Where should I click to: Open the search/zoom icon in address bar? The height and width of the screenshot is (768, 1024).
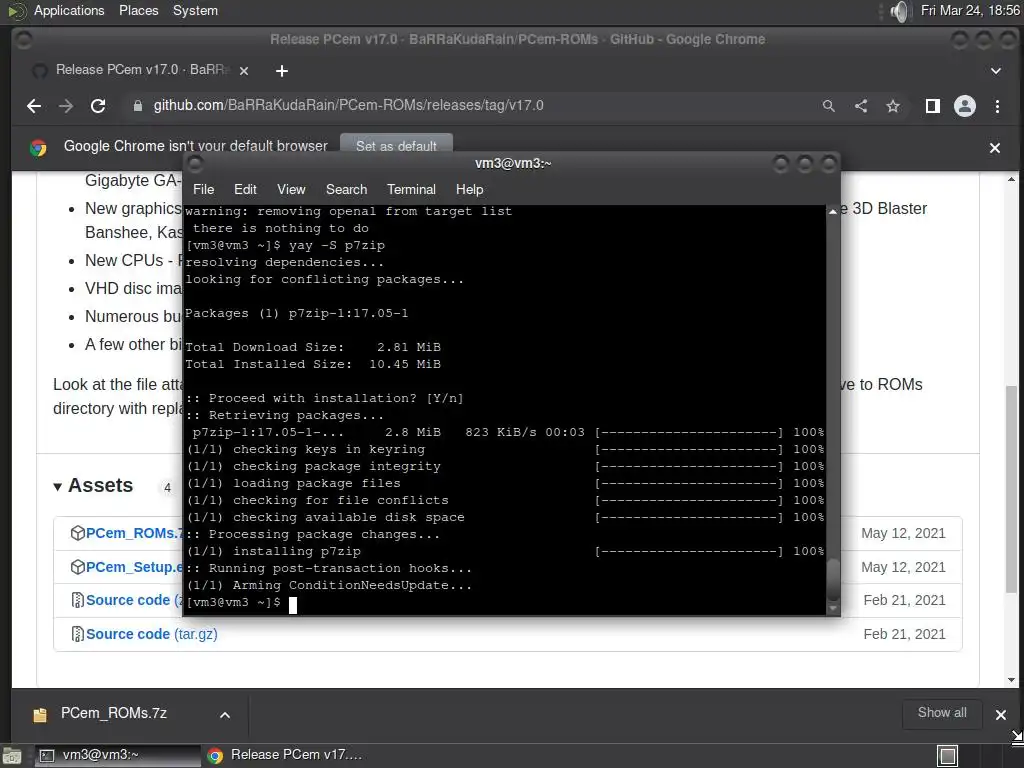coord(829,106)
